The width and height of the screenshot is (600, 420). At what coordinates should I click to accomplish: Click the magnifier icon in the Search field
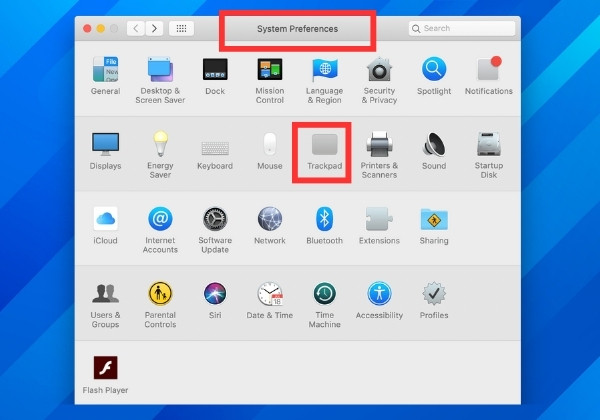(x=416, y=29)
